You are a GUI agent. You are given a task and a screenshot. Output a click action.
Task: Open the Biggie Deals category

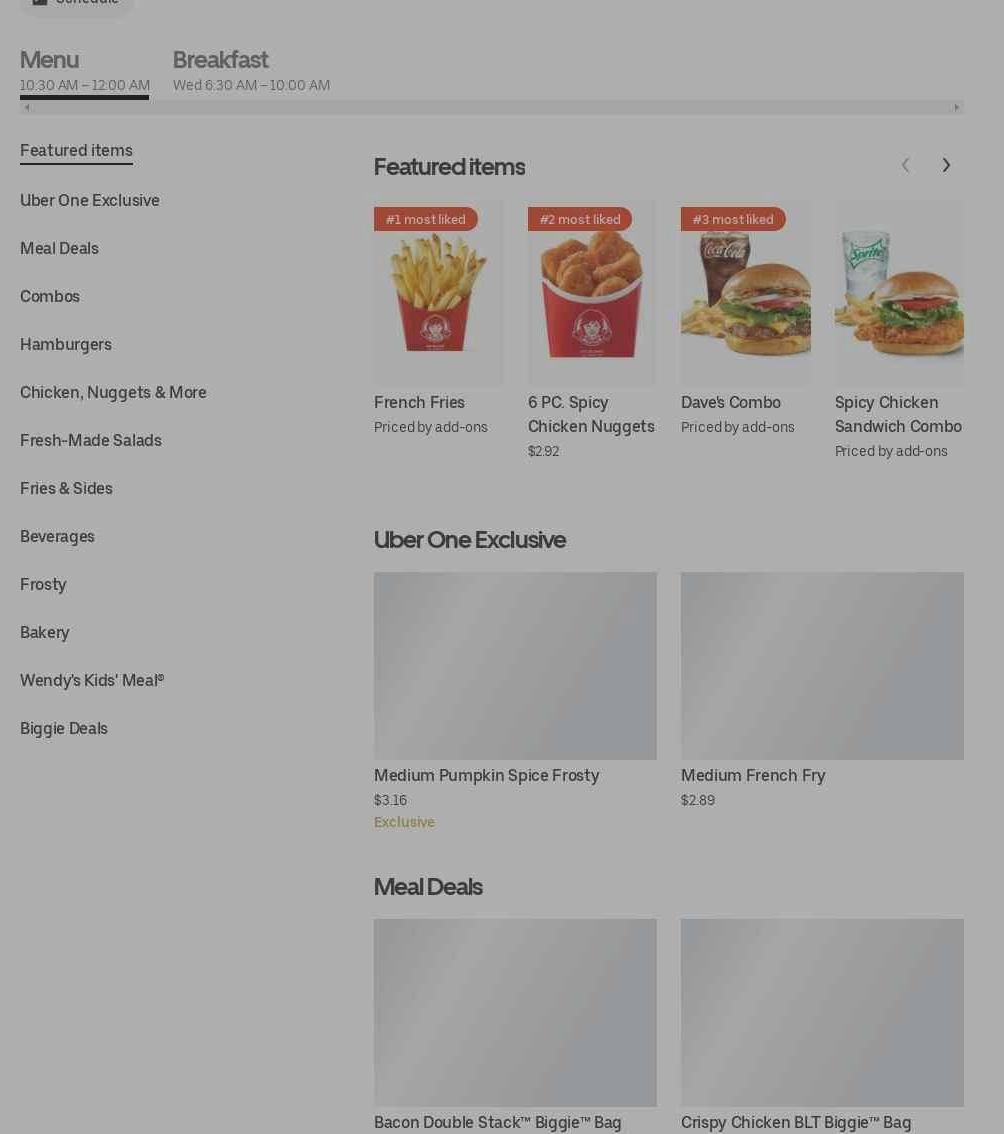pyautogui.click(x=64, y=728)
